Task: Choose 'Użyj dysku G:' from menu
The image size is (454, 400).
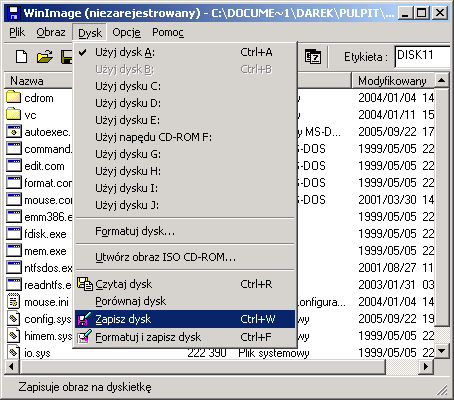Action: coord(185,154)
